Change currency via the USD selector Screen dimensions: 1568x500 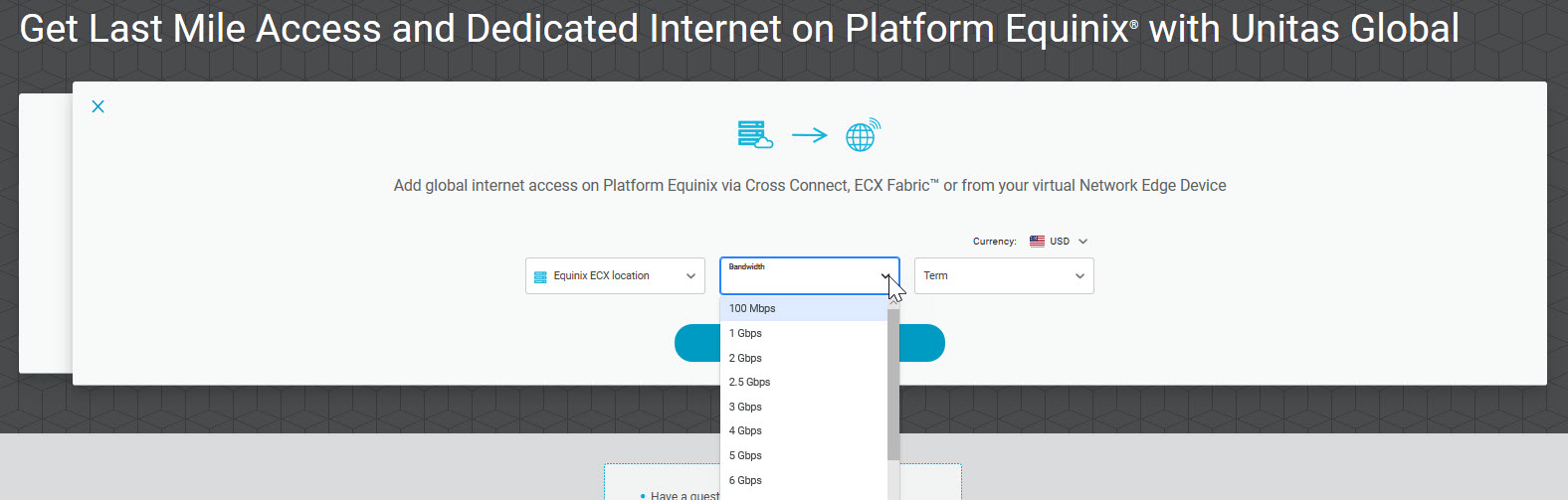point(1059,242)
